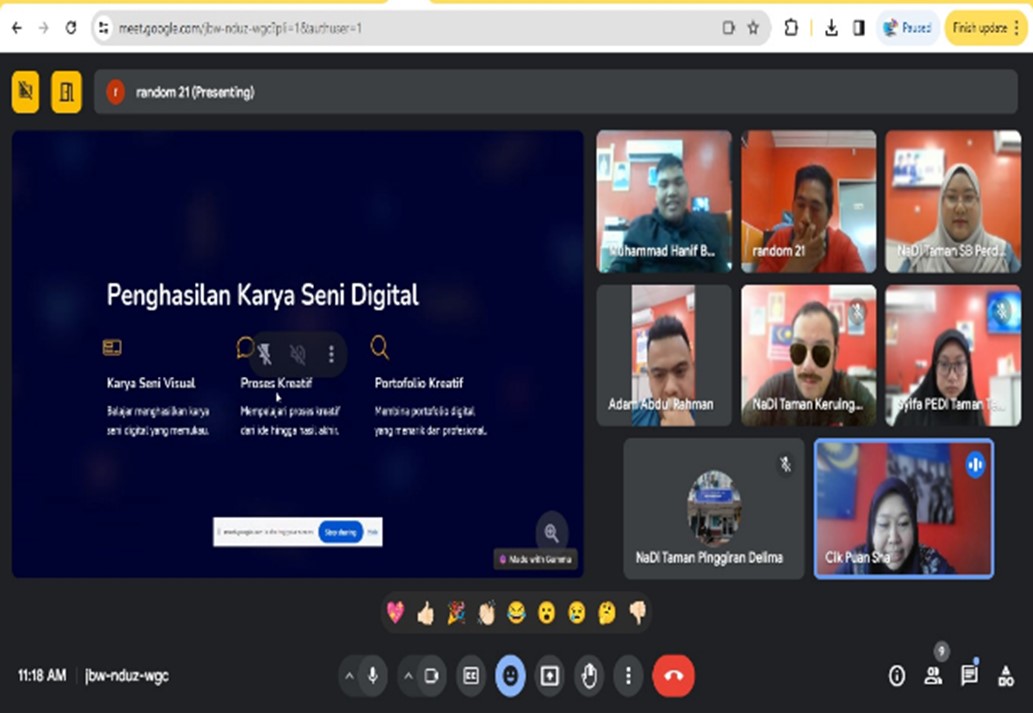Expand video settings arrow beside camera
Screen dimensions: 1033x713
(x=408, y=676)
